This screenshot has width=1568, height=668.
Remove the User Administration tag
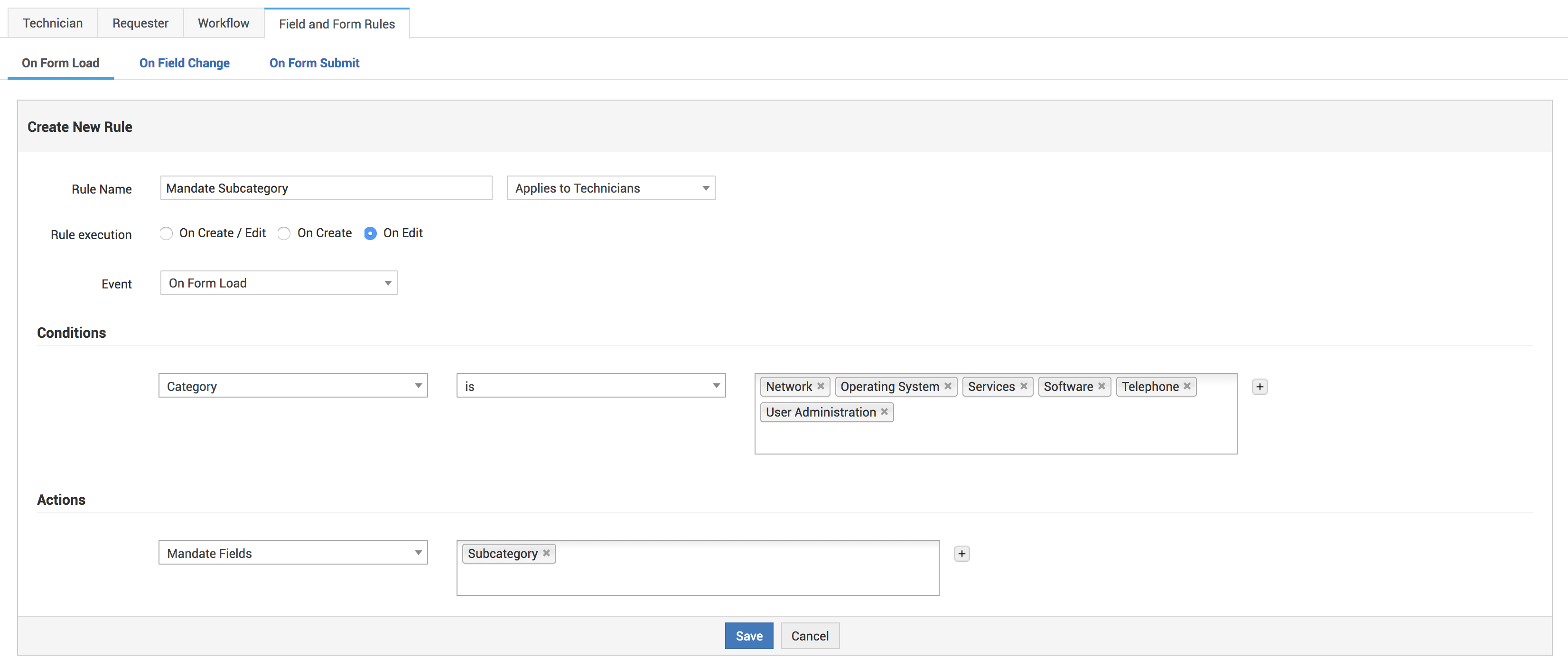pyautogui.click(x=885, y=412)
